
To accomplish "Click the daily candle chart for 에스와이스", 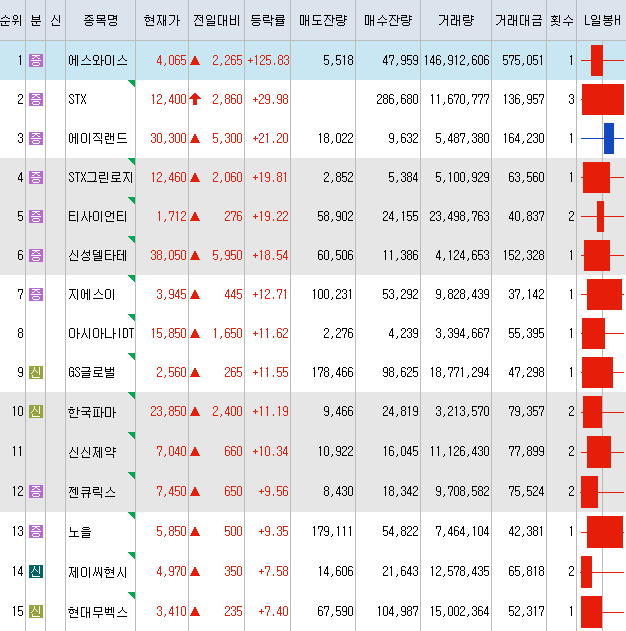I will 602,60.
